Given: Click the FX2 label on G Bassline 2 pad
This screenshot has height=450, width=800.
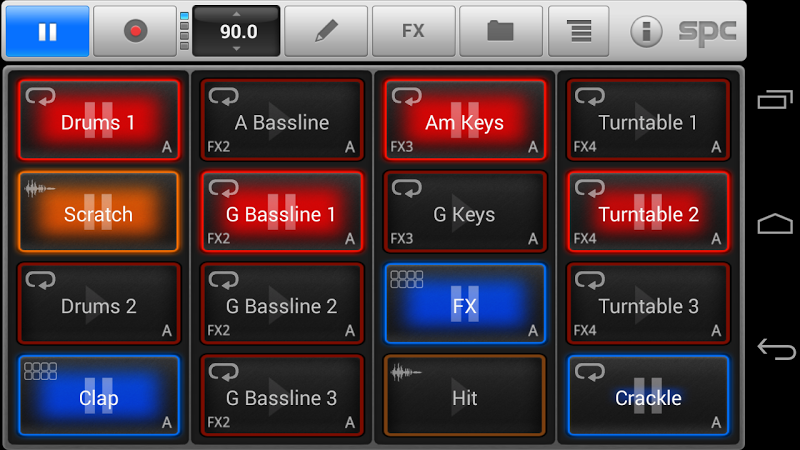Looking at the screenshot, I should tap(218, 331).
